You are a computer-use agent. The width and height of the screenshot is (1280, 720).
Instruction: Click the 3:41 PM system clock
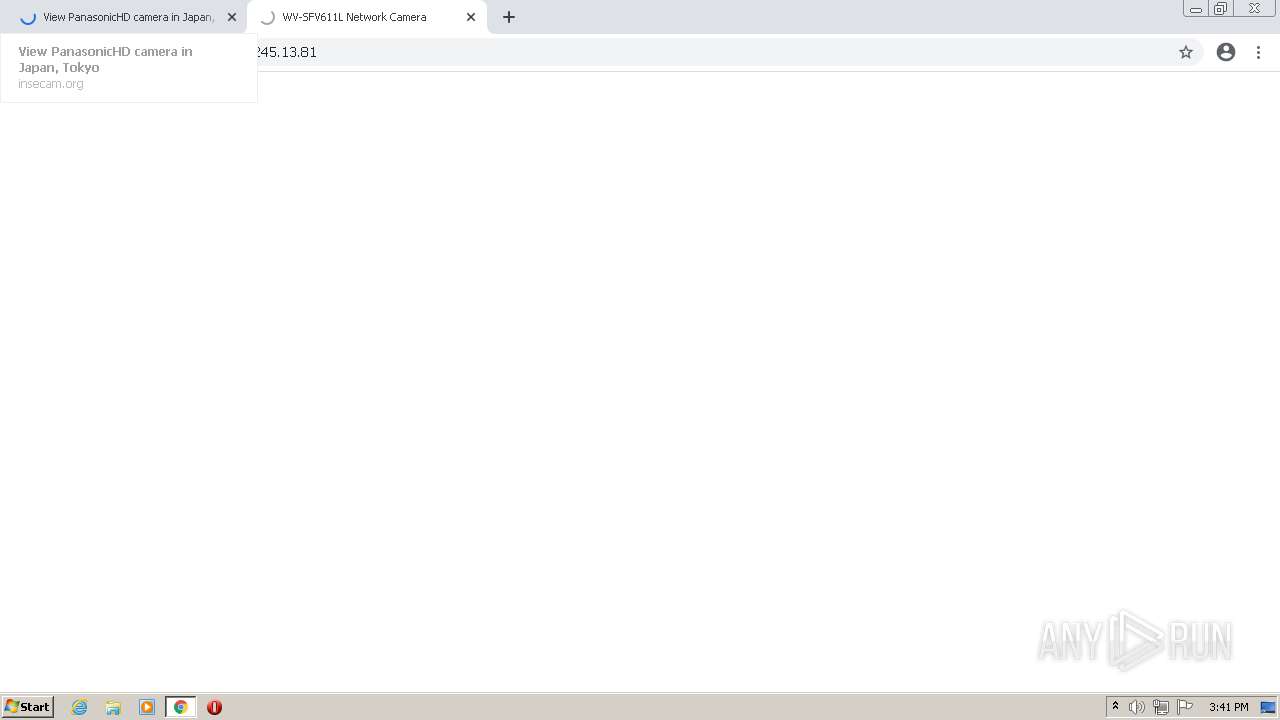pyautogui.click(x=1229, y=707)
